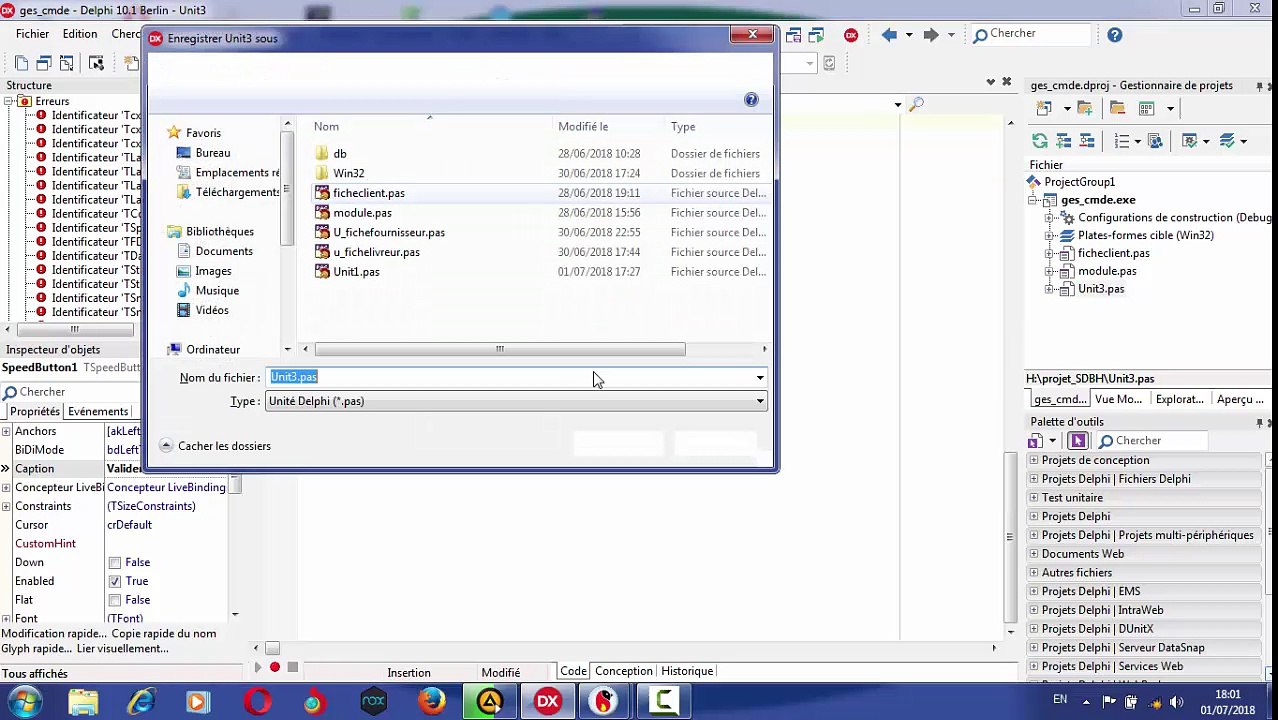The width and height of the screenshot is (1278, 720).
Task: Click the blue Help icon in the IDE toolbar
Action: [1114, 35]
